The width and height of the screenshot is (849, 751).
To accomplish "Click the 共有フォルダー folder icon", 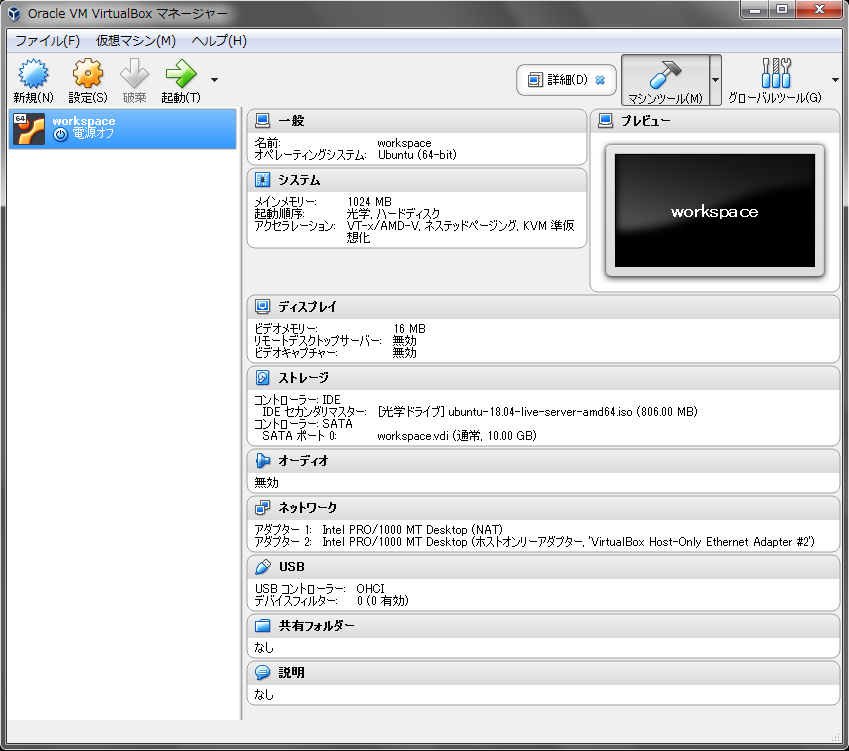I will point(263,625).
